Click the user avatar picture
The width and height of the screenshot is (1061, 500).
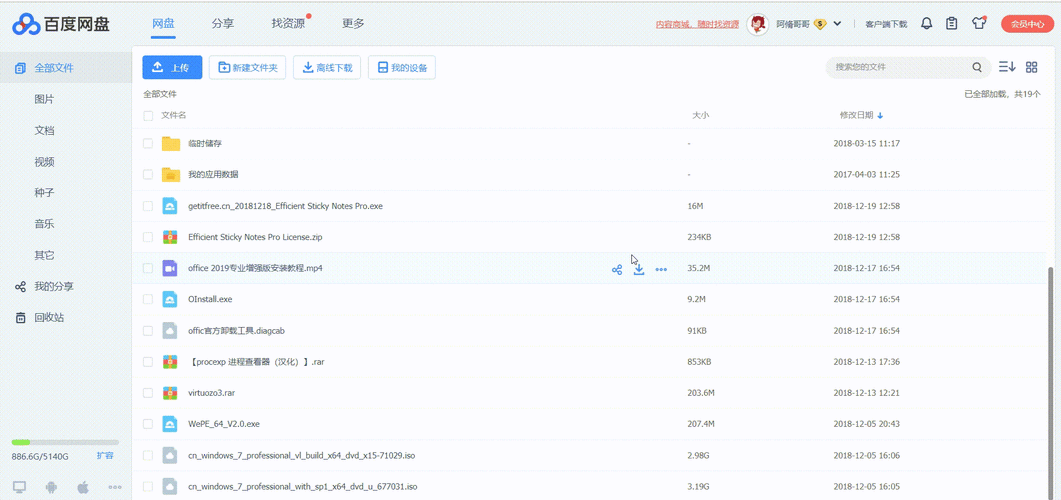pos(757,24)
